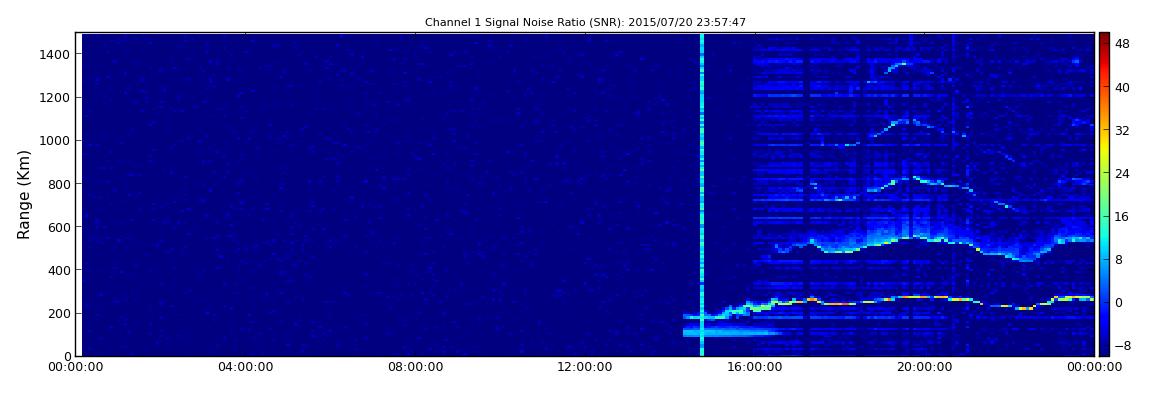The image size is (1150, 407).
Task: Click the 20:00:00 time tick label
Action: tap(925, 367)
